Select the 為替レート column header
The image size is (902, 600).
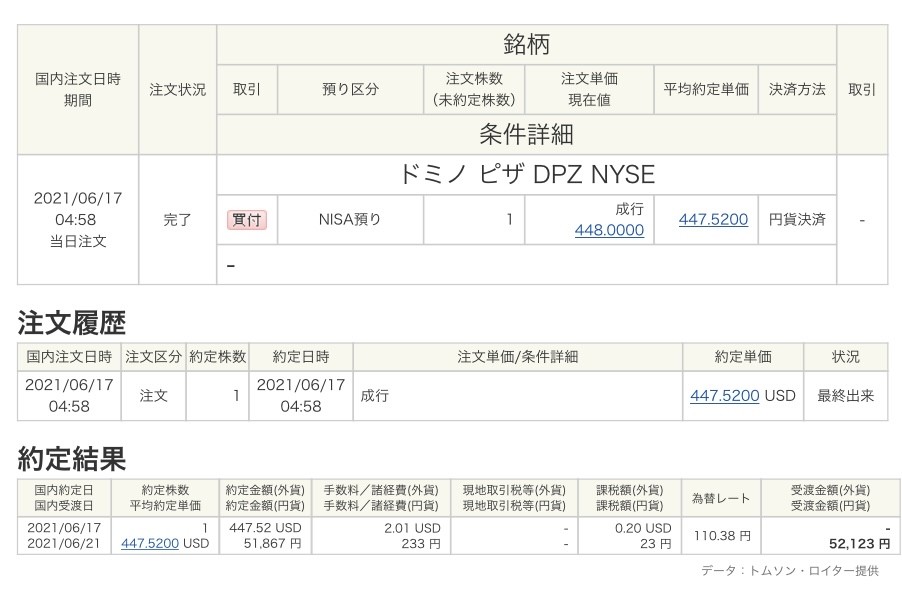coord(721,498)
